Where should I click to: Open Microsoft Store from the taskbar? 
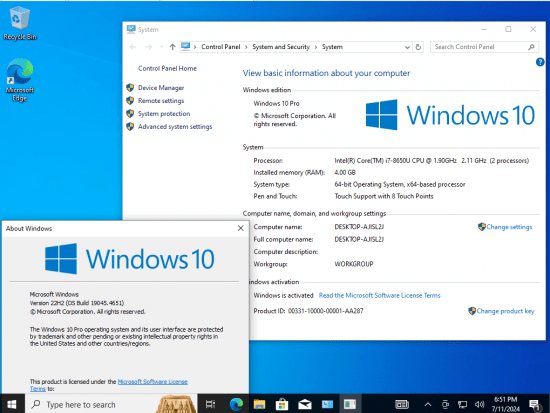point(282,405)
